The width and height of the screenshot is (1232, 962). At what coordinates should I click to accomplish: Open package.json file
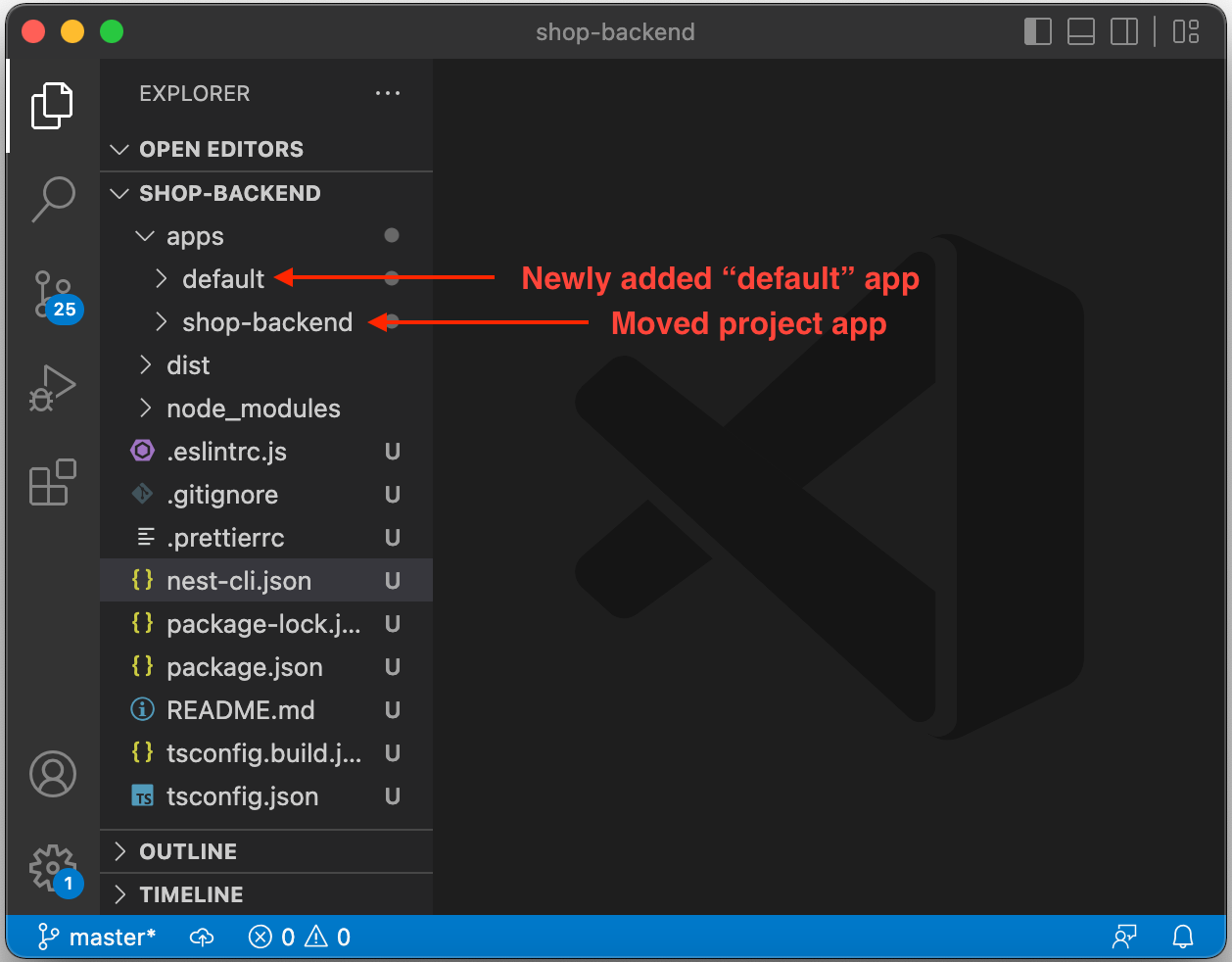266,667
